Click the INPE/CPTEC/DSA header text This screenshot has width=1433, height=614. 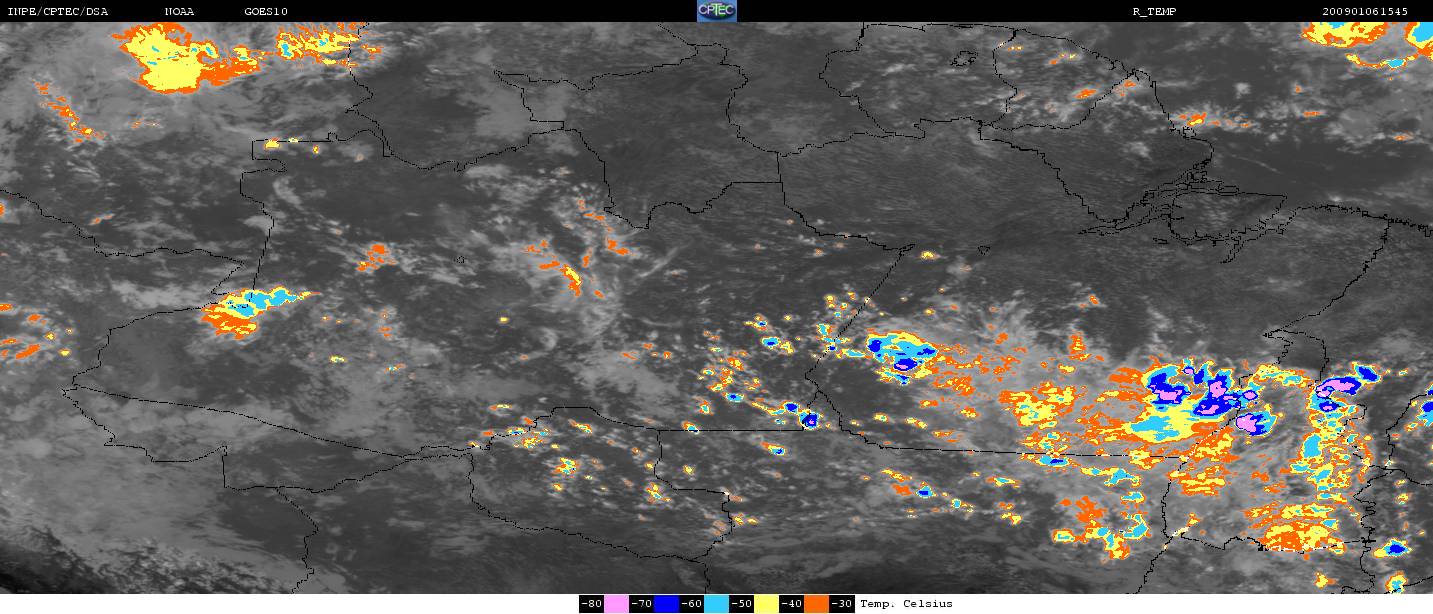tap(57, 11)
